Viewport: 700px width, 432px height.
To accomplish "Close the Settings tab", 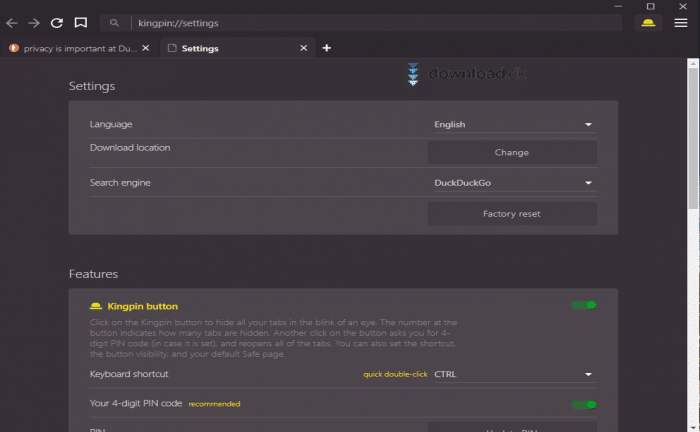I will coord(306,48).
